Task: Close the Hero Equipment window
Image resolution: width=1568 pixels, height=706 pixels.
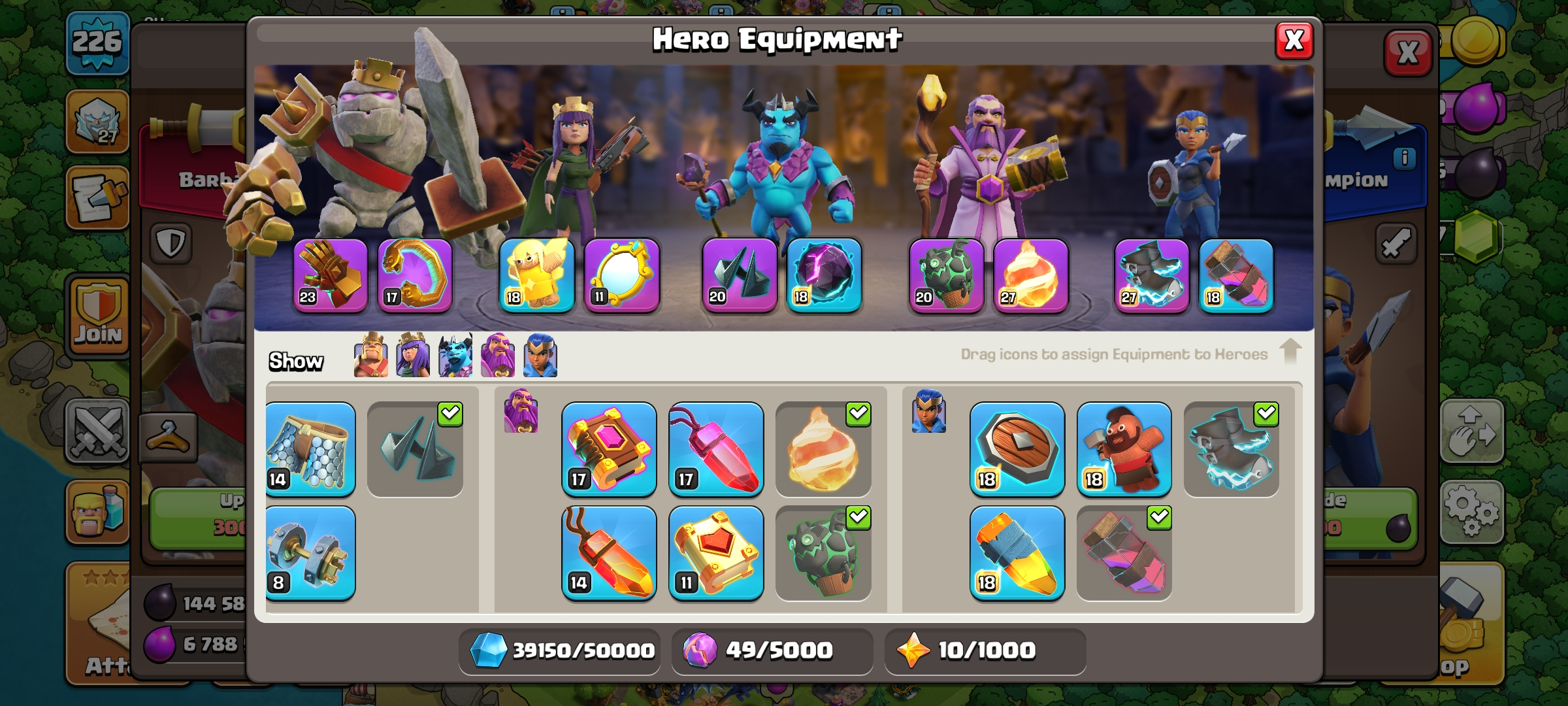Action: (1294, 41)
